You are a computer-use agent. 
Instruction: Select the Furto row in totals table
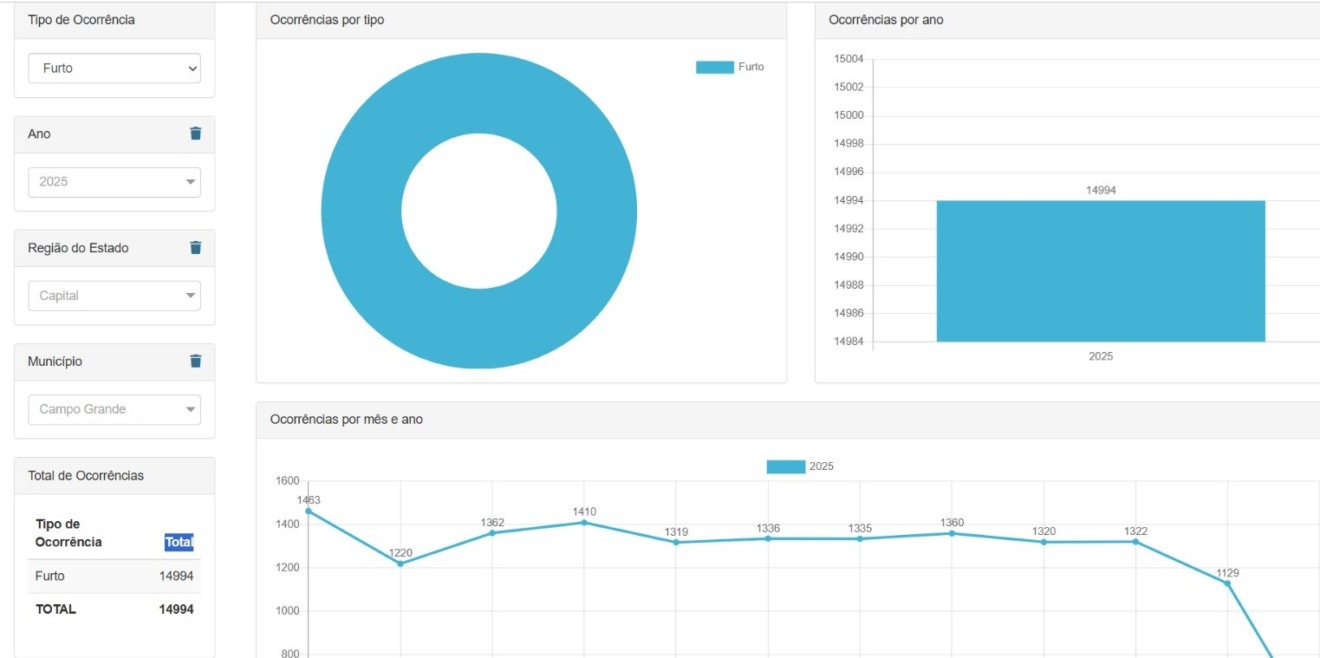click(x=114, y=576)
